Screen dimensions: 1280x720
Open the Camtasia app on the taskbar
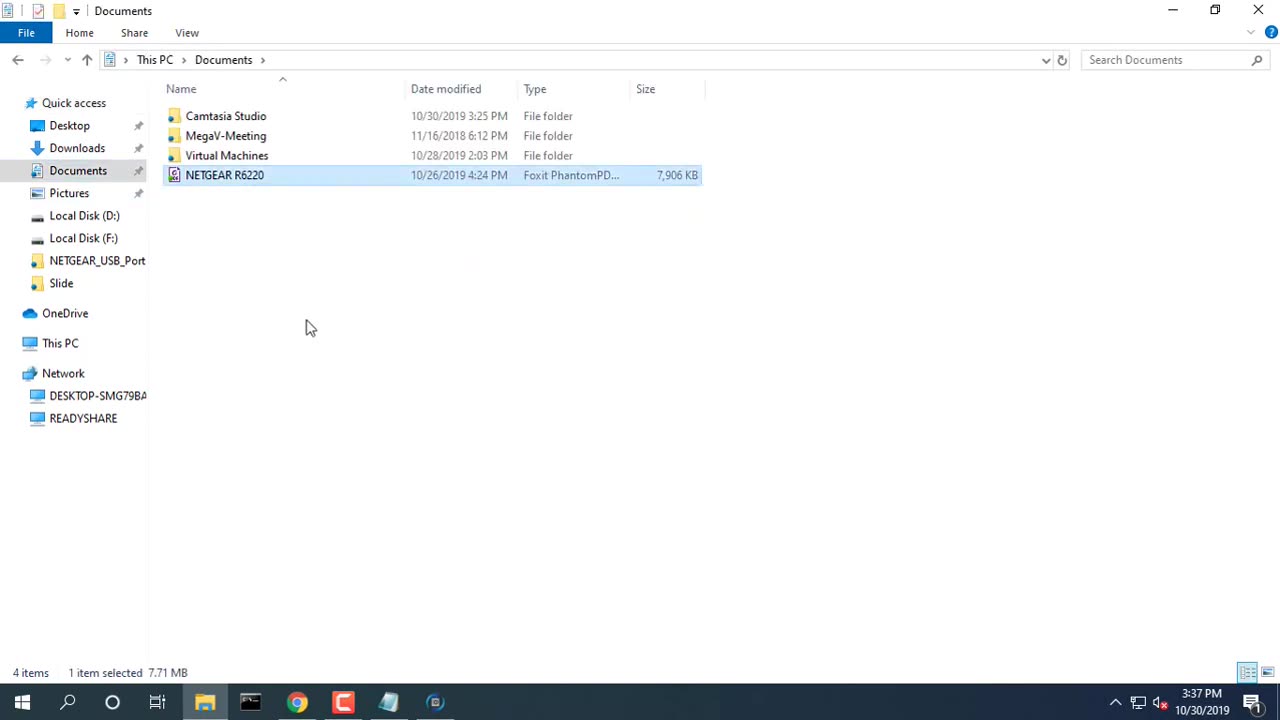click(x=343, y=702)
